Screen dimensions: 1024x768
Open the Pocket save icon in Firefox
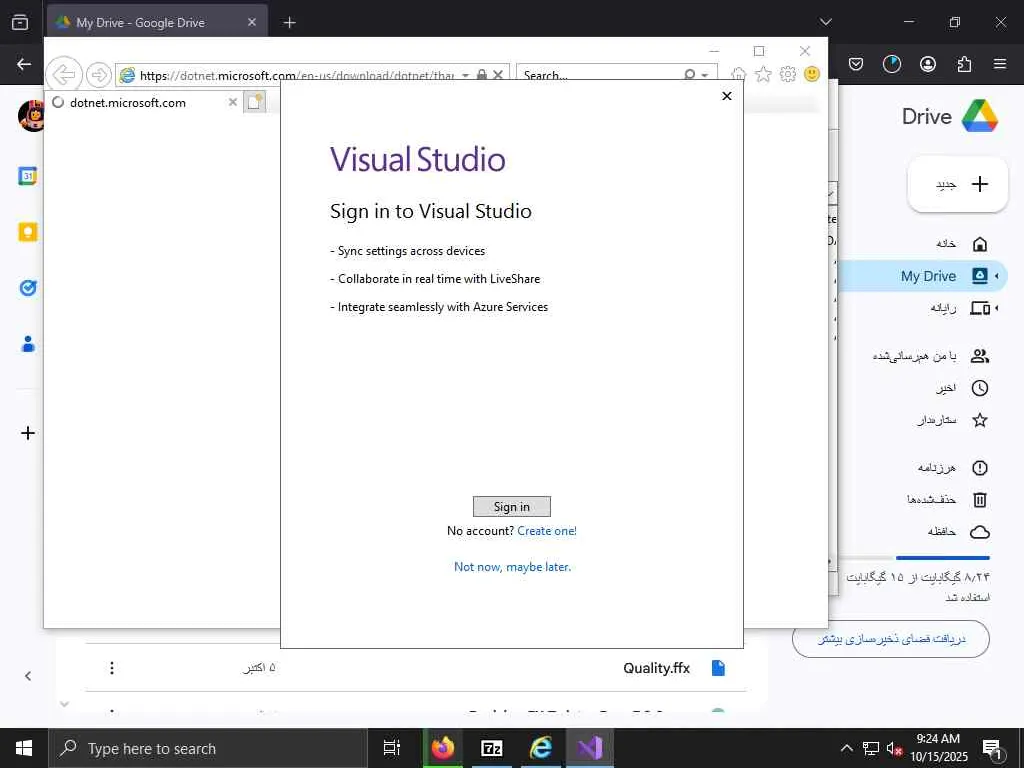click(x=856, y=64)
